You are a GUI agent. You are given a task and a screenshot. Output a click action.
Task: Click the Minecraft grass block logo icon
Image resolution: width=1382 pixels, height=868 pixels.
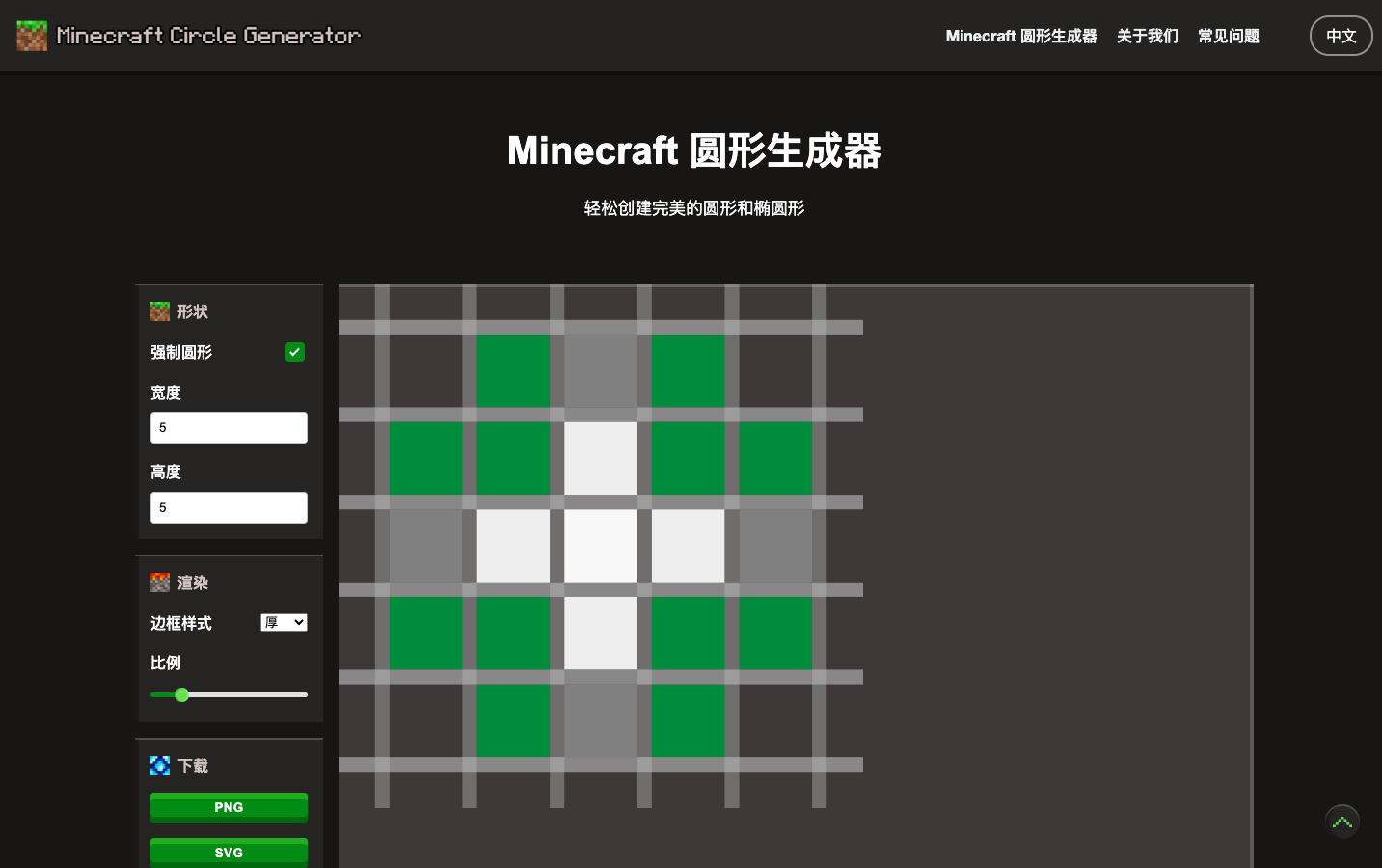[x=32, y=36]
